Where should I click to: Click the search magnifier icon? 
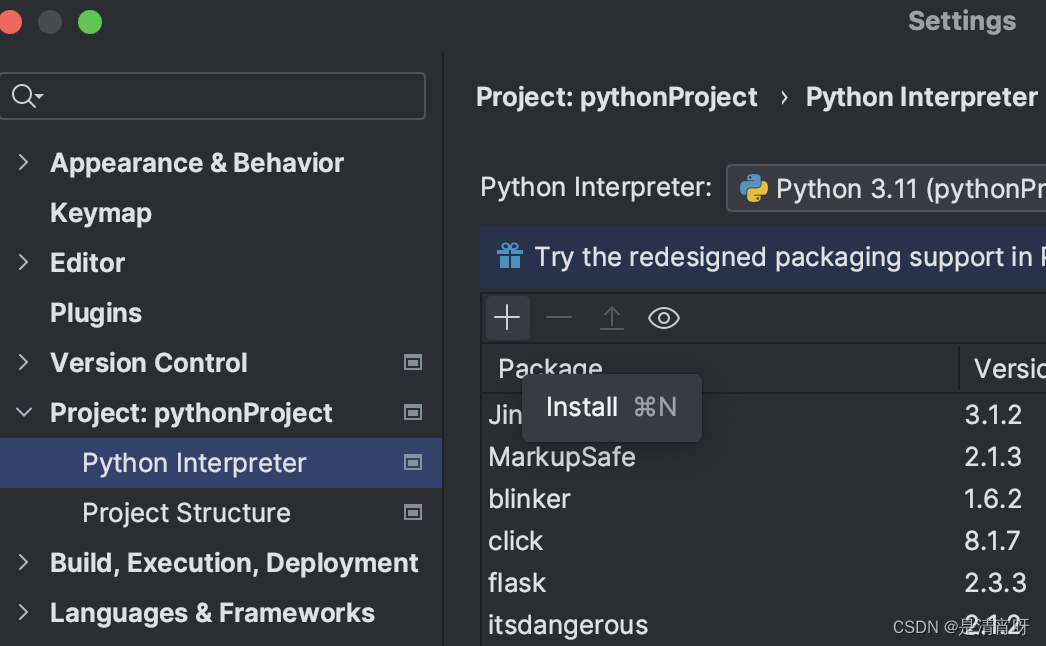coord(24,96)
